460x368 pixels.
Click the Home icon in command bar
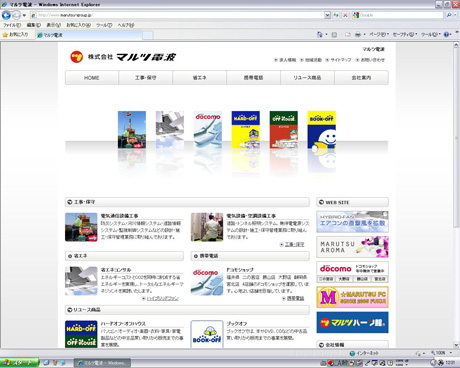point(320,34)
